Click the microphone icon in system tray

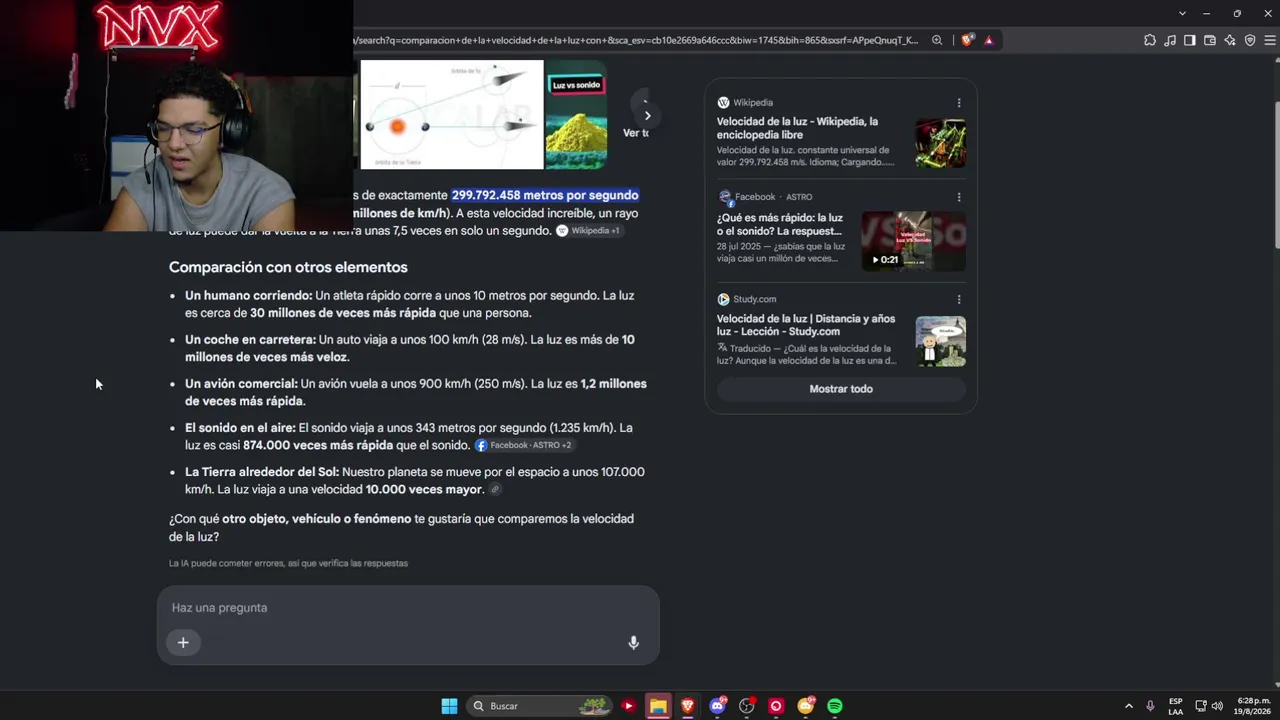[1150, 706]
